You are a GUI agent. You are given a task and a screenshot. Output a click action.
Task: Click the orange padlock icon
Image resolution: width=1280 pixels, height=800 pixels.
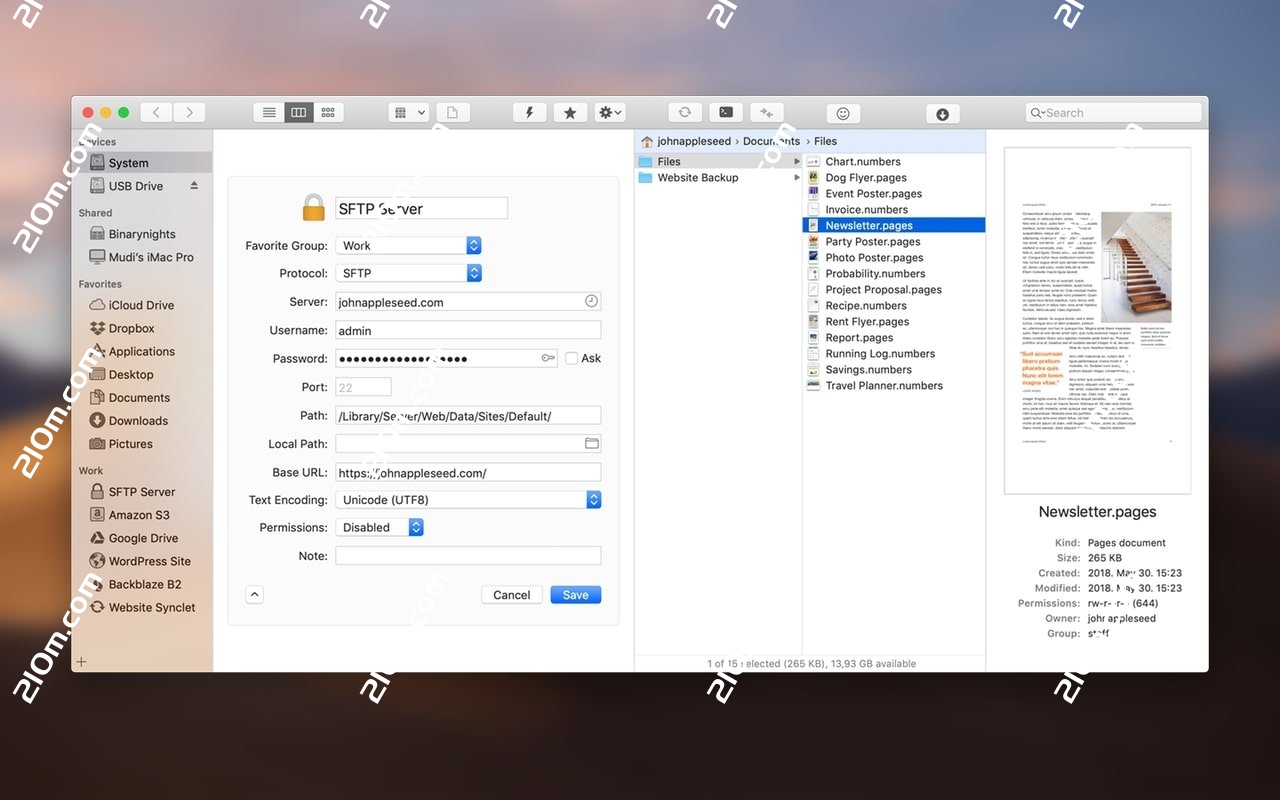click(314, 207)
